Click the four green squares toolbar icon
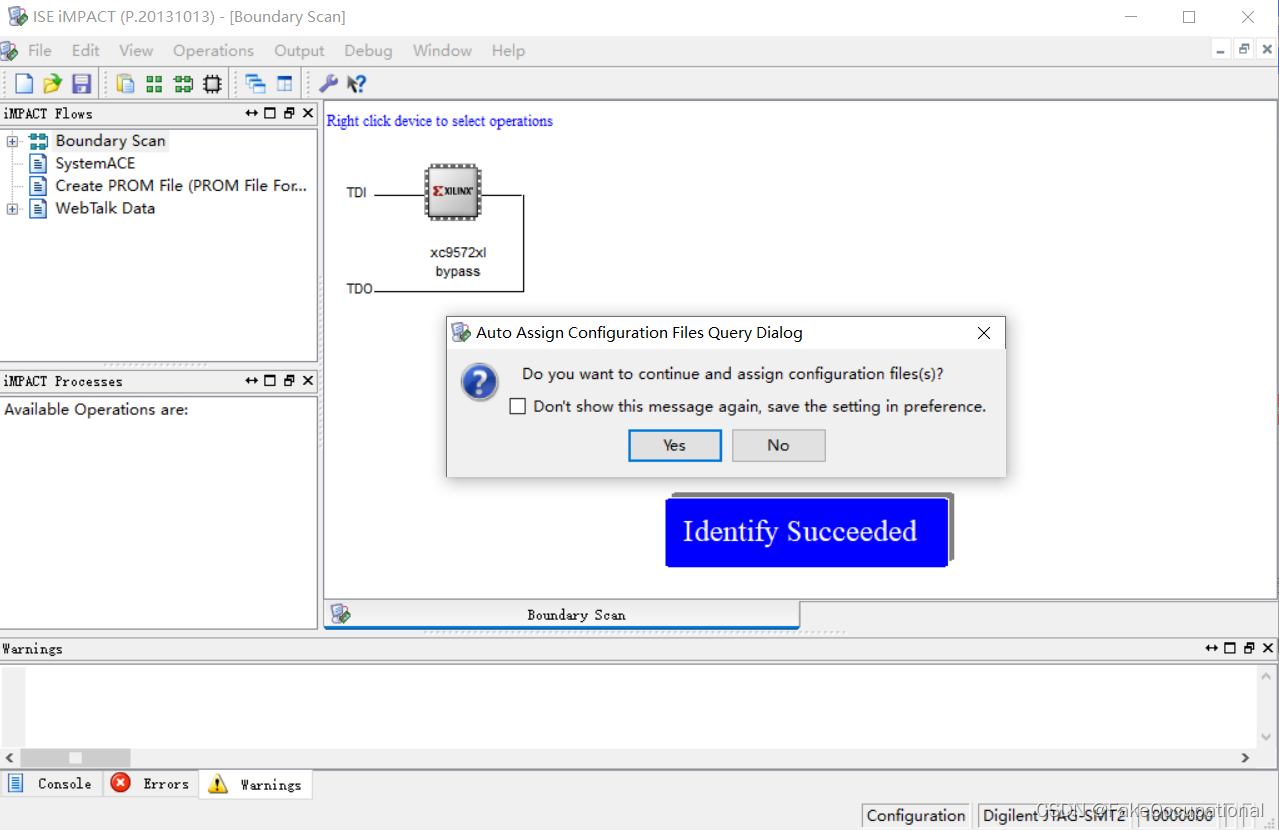Image resolution: width=1279 pixels, height=830 pixels. click(154, 84)
